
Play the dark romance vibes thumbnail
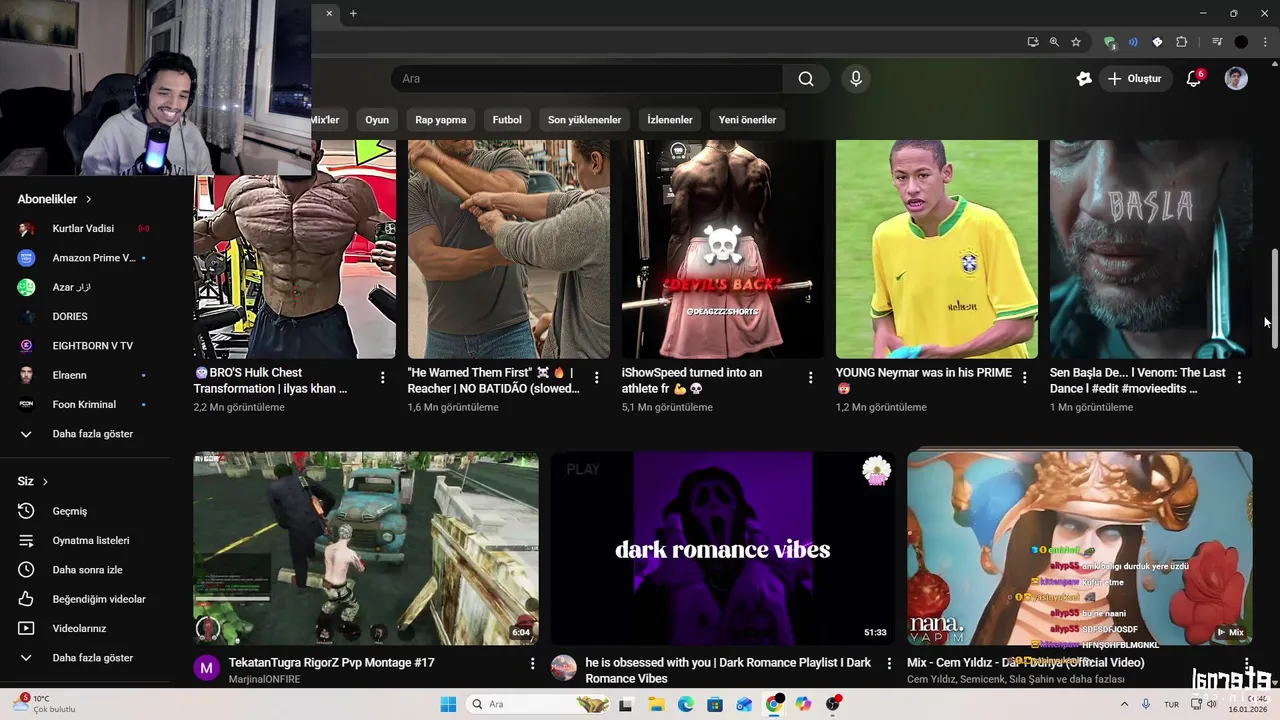723,548
